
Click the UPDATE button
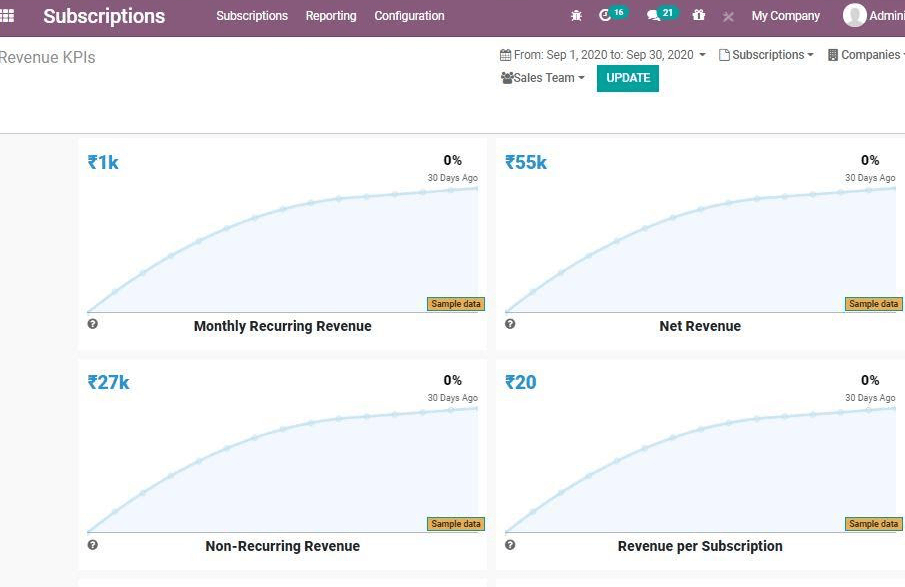(628, 78)
